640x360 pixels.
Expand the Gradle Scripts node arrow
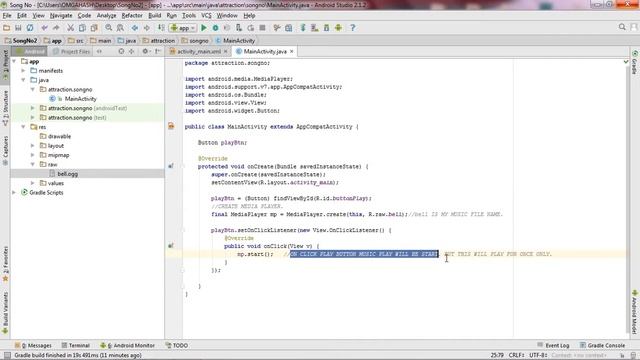pyautogui.click(x=14, y=193)
